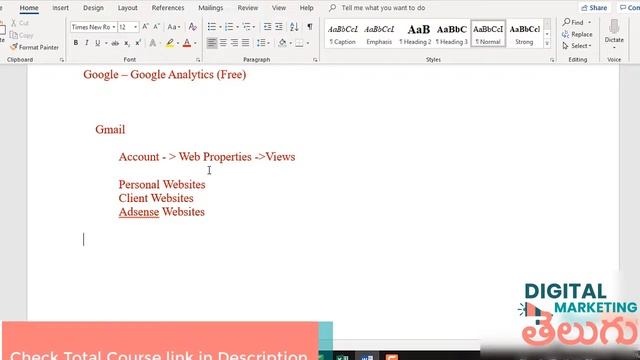Click the underlined word Adsense
The height and width of the screenshot is (360, 640).
139,212
